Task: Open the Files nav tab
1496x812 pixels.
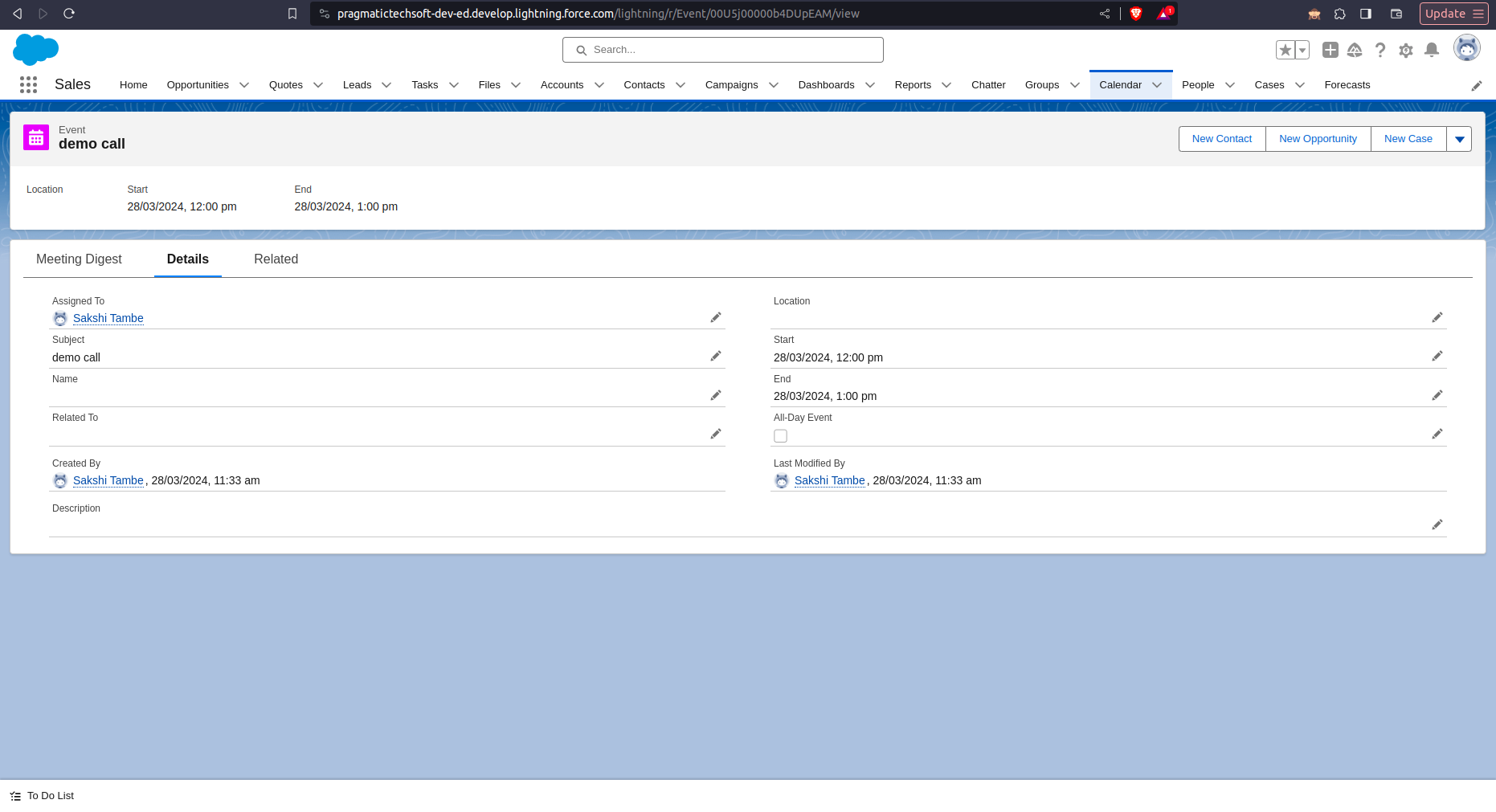Action: tap(489, 85)
